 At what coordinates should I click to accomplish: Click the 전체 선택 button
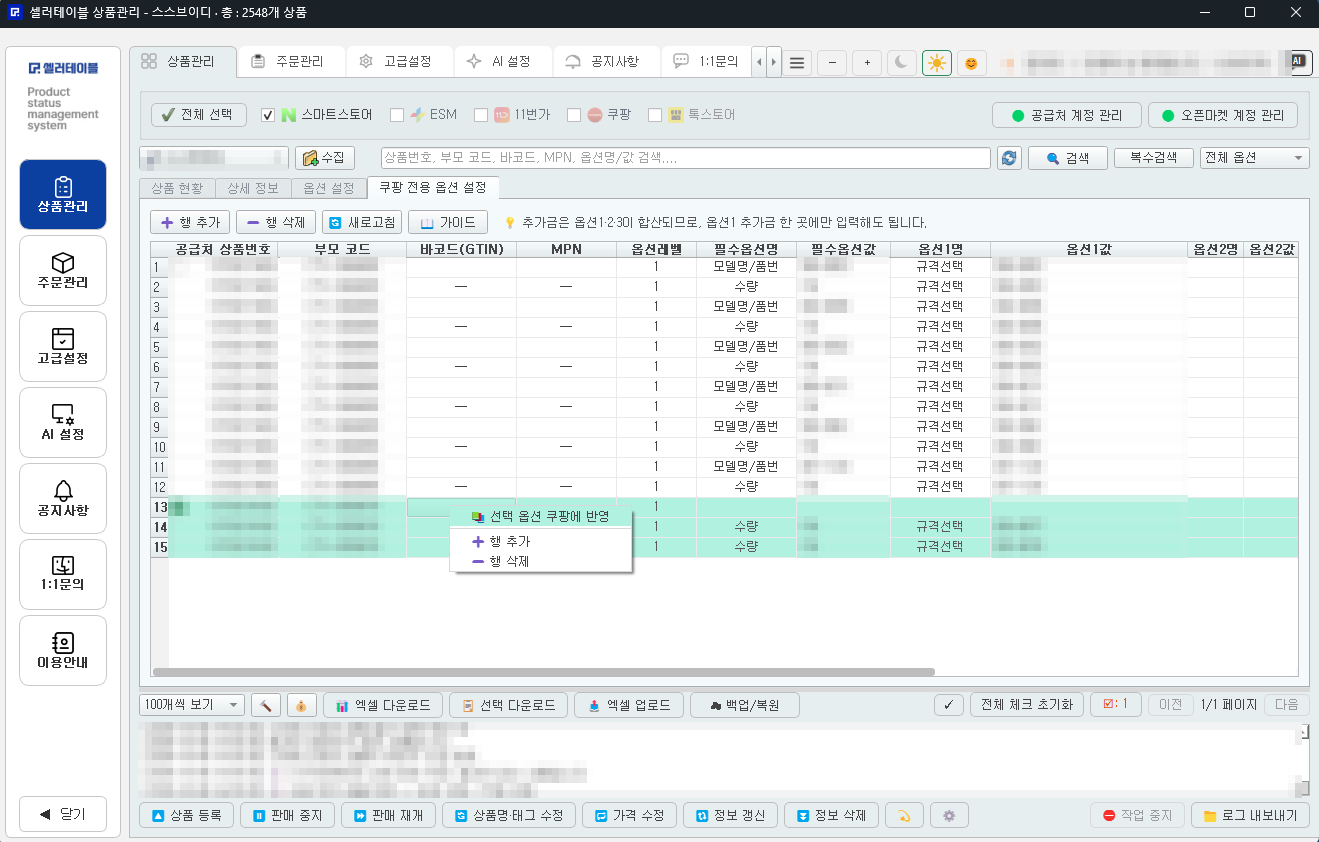point(199,114)
